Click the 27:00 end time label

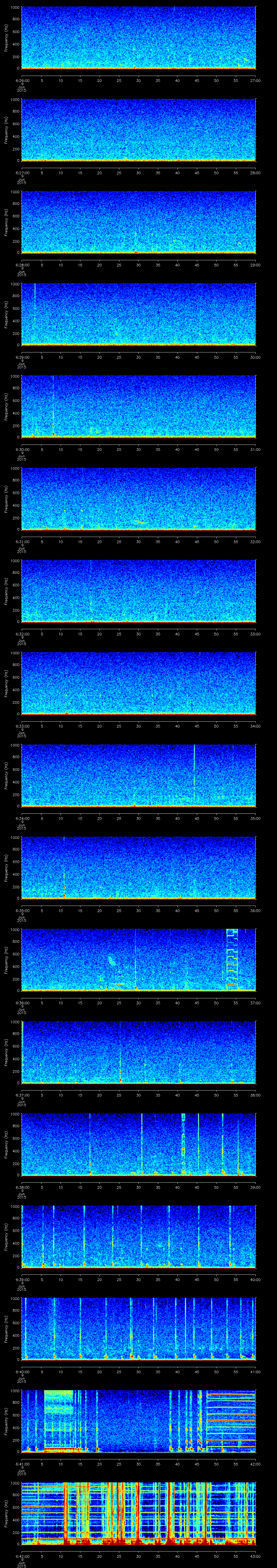[x=255, y=80]
